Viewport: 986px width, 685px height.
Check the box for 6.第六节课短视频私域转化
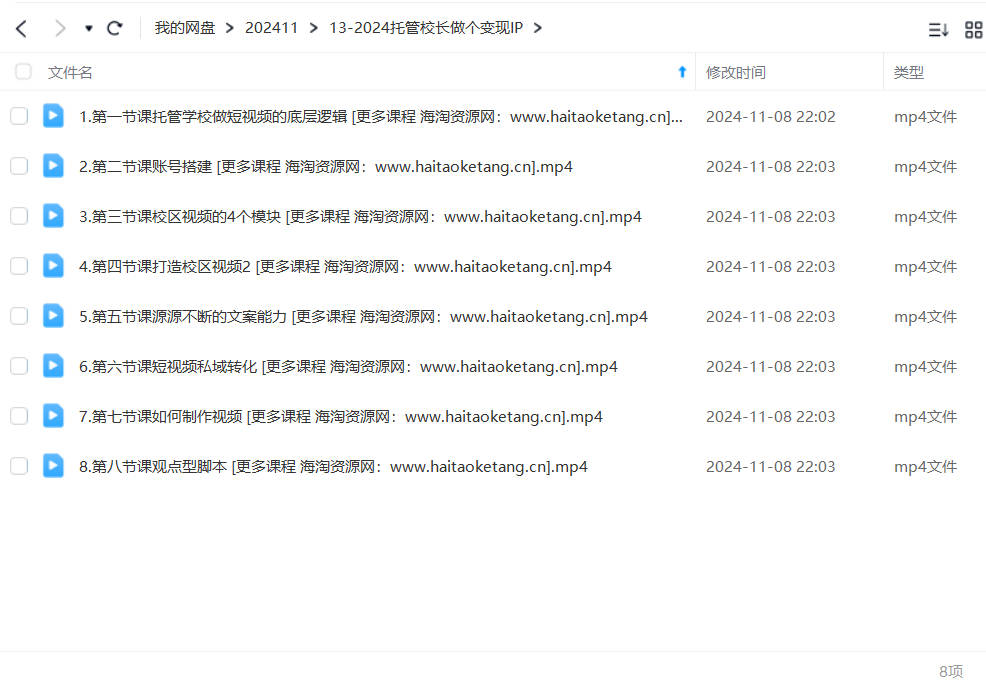tap(19, 366)
